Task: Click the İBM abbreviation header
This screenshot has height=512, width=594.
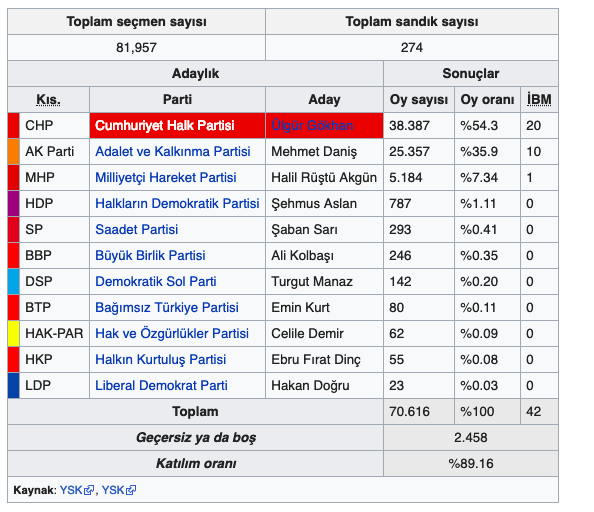Action: click(x=539, y=100)
